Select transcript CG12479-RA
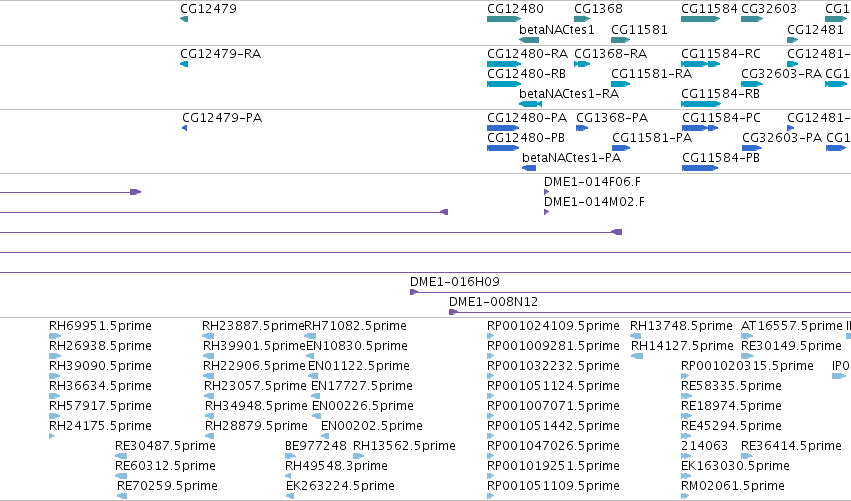The image size is (851, 501). point(184,64)
